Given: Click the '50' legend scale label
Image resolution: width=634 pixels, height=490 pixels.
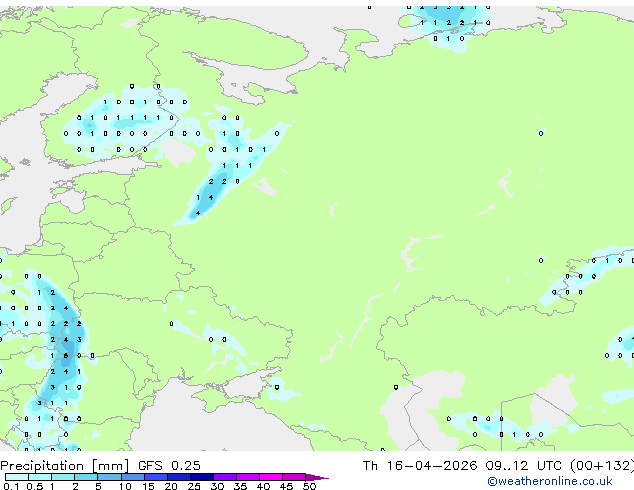Looking at the screenshot, I should click(310, 486).
